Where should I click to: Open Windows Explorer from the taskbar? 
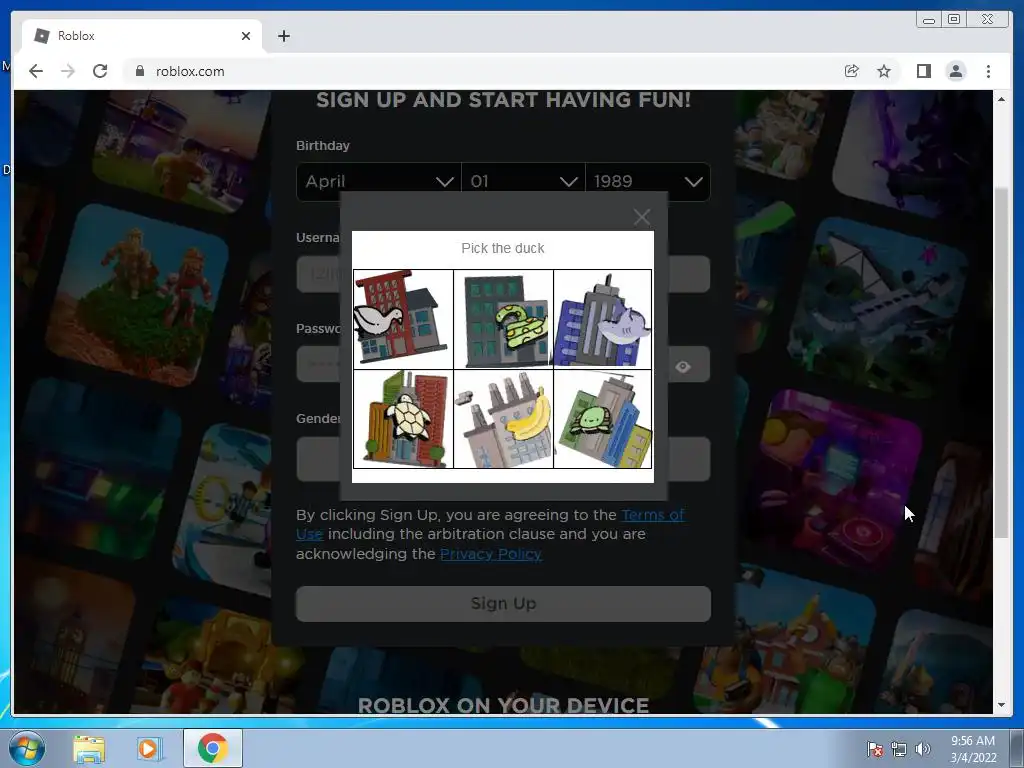click(89, 748)
